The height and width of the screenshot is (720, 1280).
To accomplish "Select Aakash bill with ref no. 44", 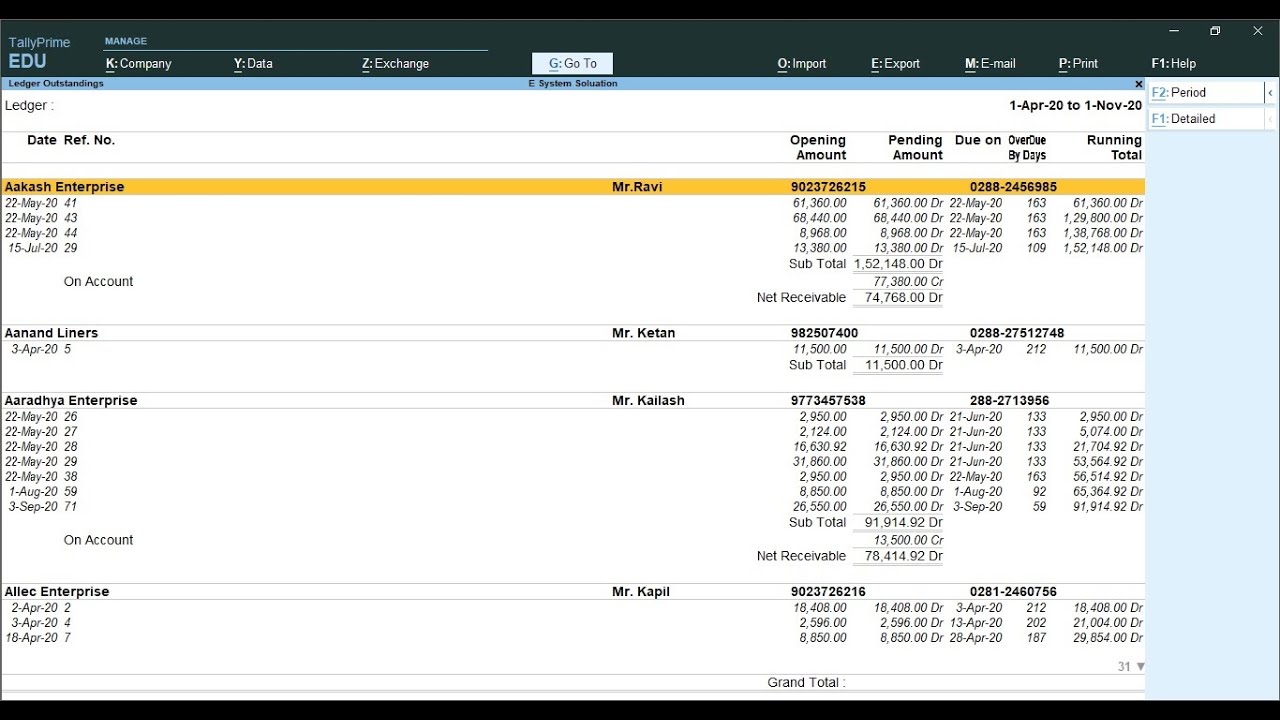I will click(x=573, y=233).
